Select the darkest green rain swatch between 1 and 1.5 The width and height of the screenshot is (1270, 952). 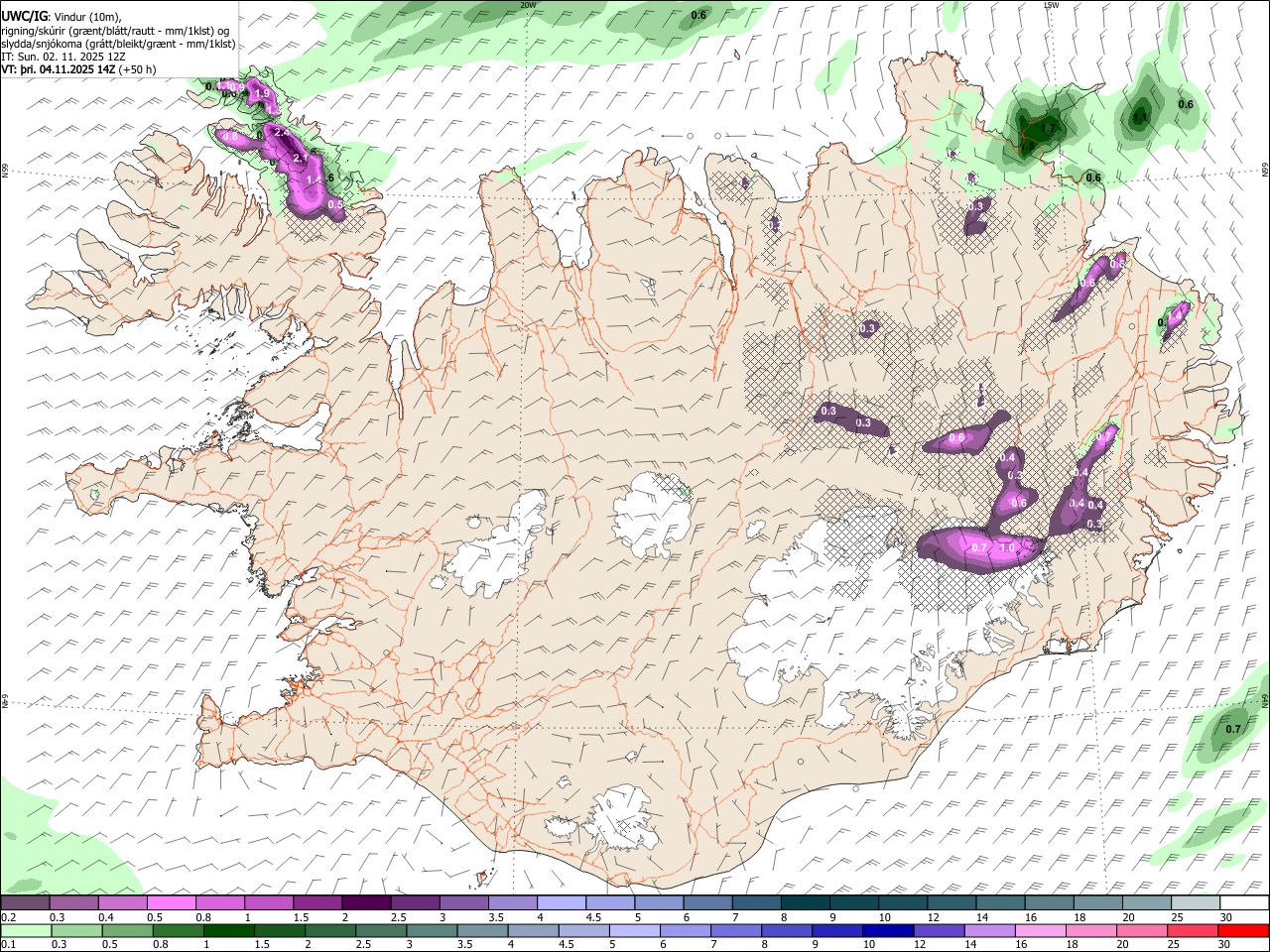click(228, 931)
